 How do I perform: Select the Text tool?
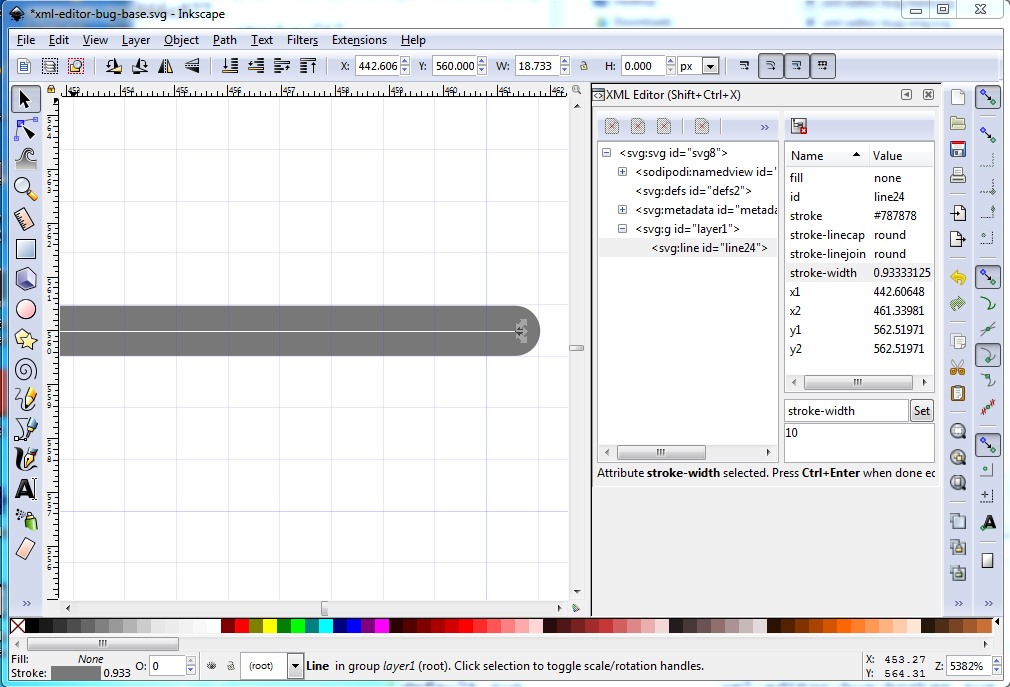click(25, 489)
